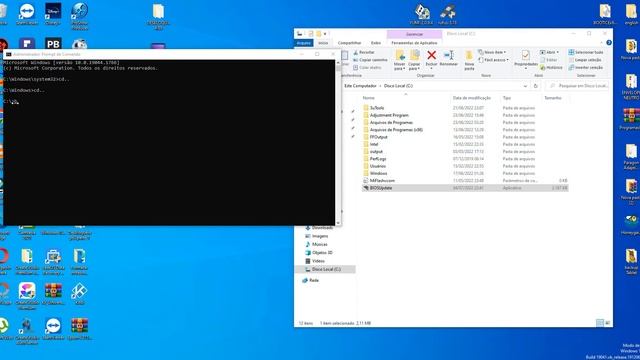The width and height of the screenshot is (640, 360).
Task: Switch to the Início ribbon tab
Action: coord(323,43)
